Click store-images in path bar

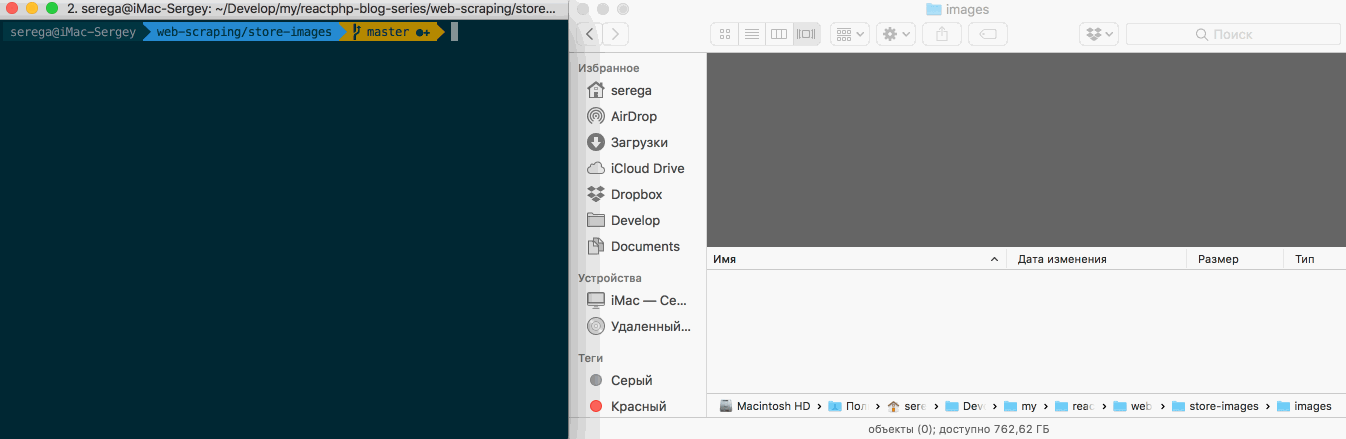pyautogui.click(x=1217, y=406)
